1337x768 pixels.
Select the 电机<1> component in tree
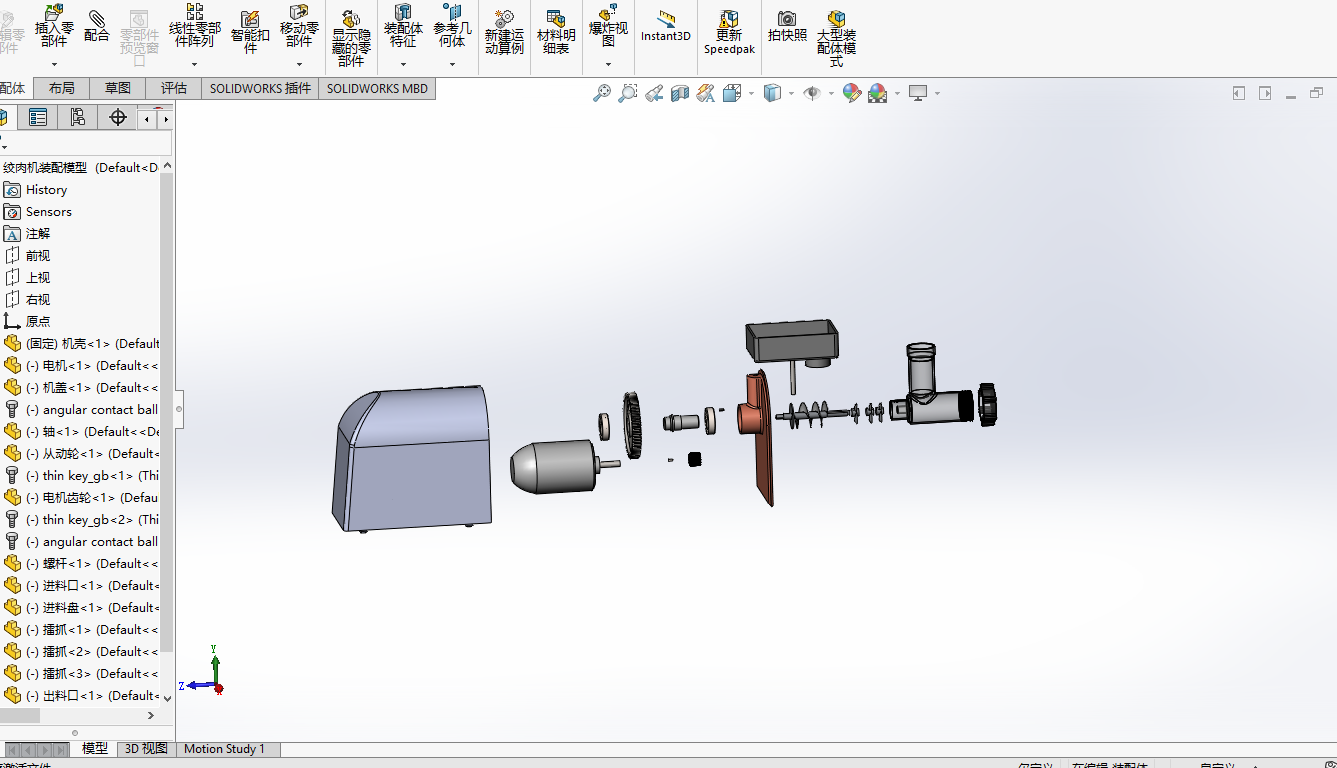click(81, 366)
